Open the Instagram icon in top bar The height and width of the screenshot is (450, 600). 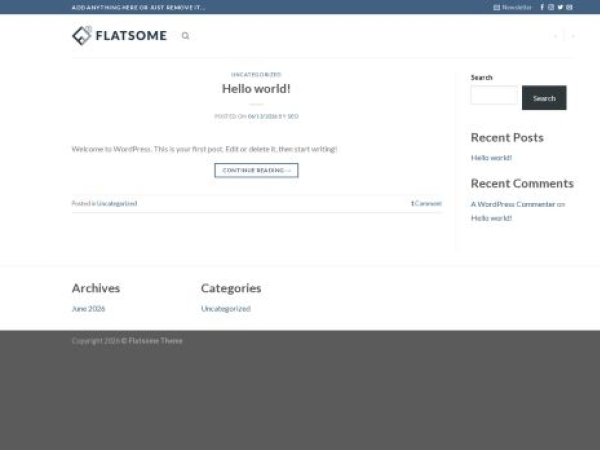[551, 7]
